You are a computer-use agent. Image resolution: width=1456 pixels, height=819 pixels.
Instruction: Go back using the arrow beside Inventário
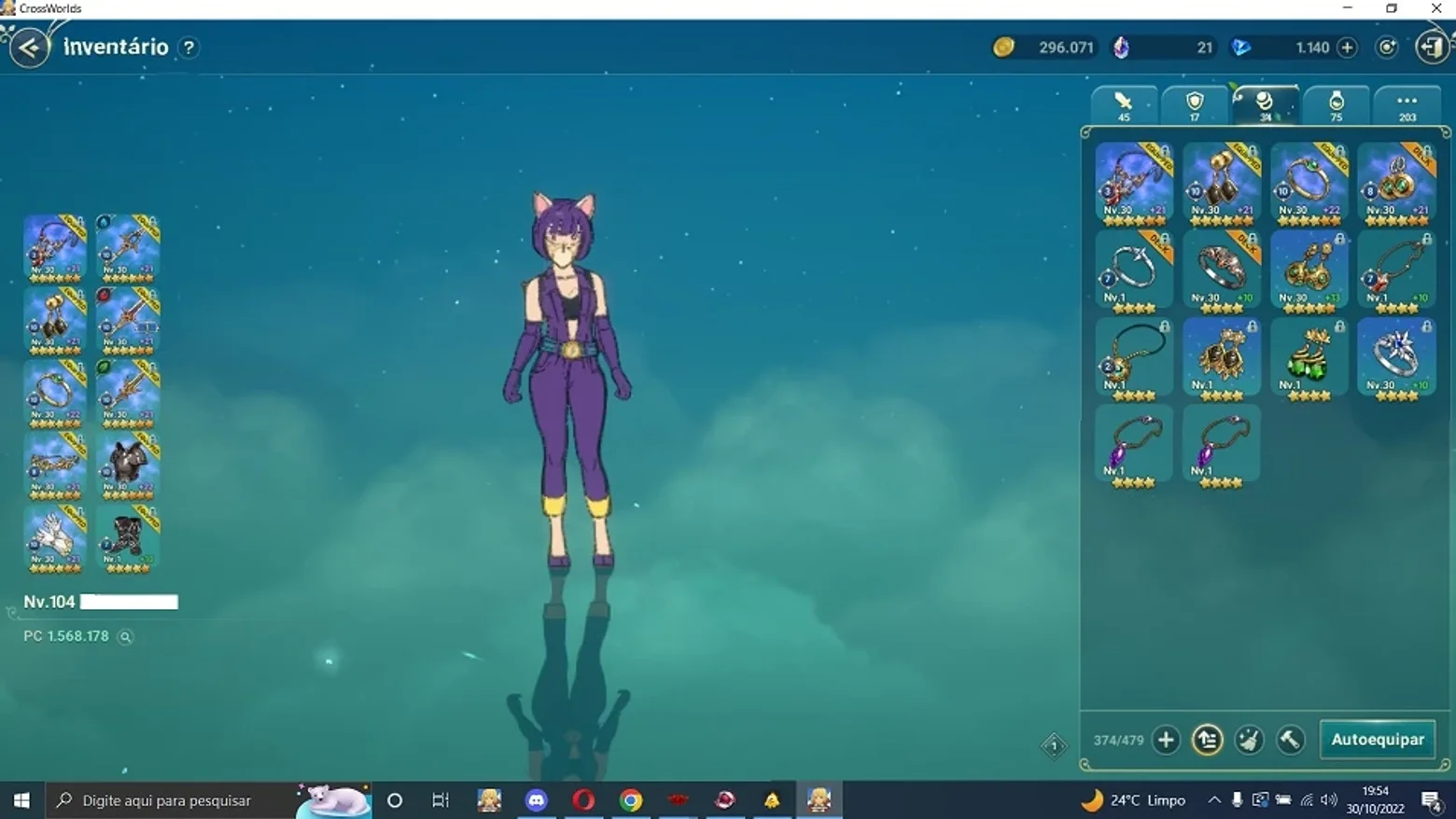pos(30,48)
